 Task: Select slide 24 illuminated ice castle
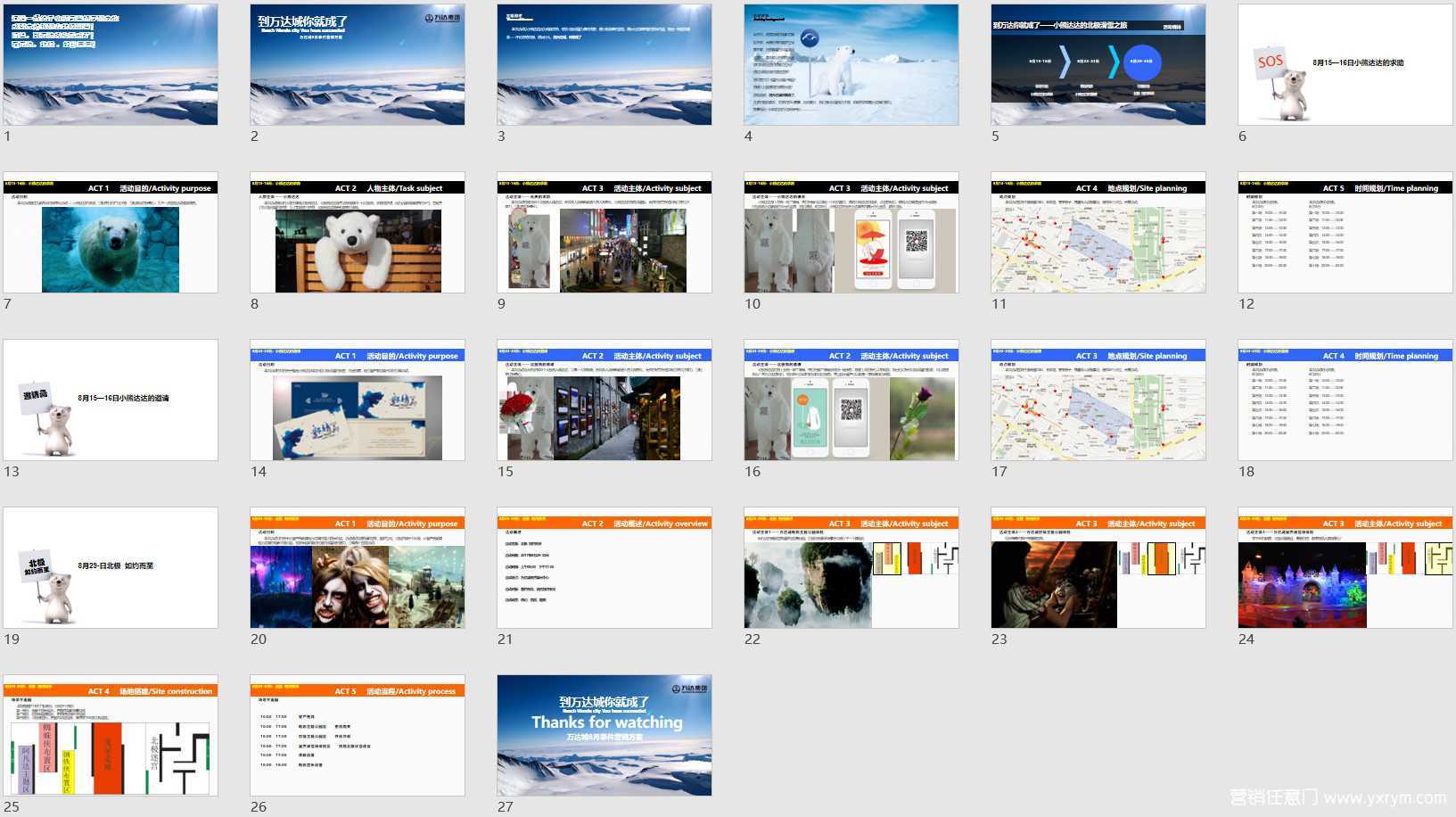tap(1345, 567)
